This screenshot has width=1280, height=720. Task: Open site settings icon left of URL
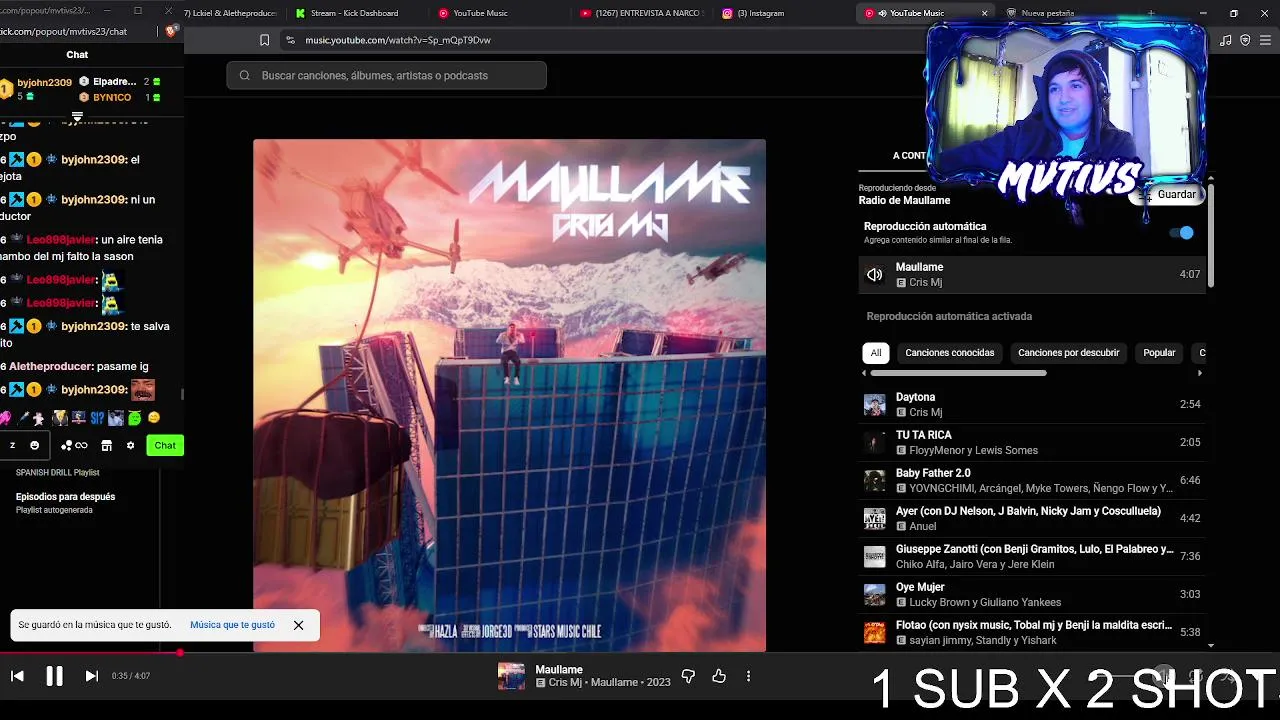point(290,40)
